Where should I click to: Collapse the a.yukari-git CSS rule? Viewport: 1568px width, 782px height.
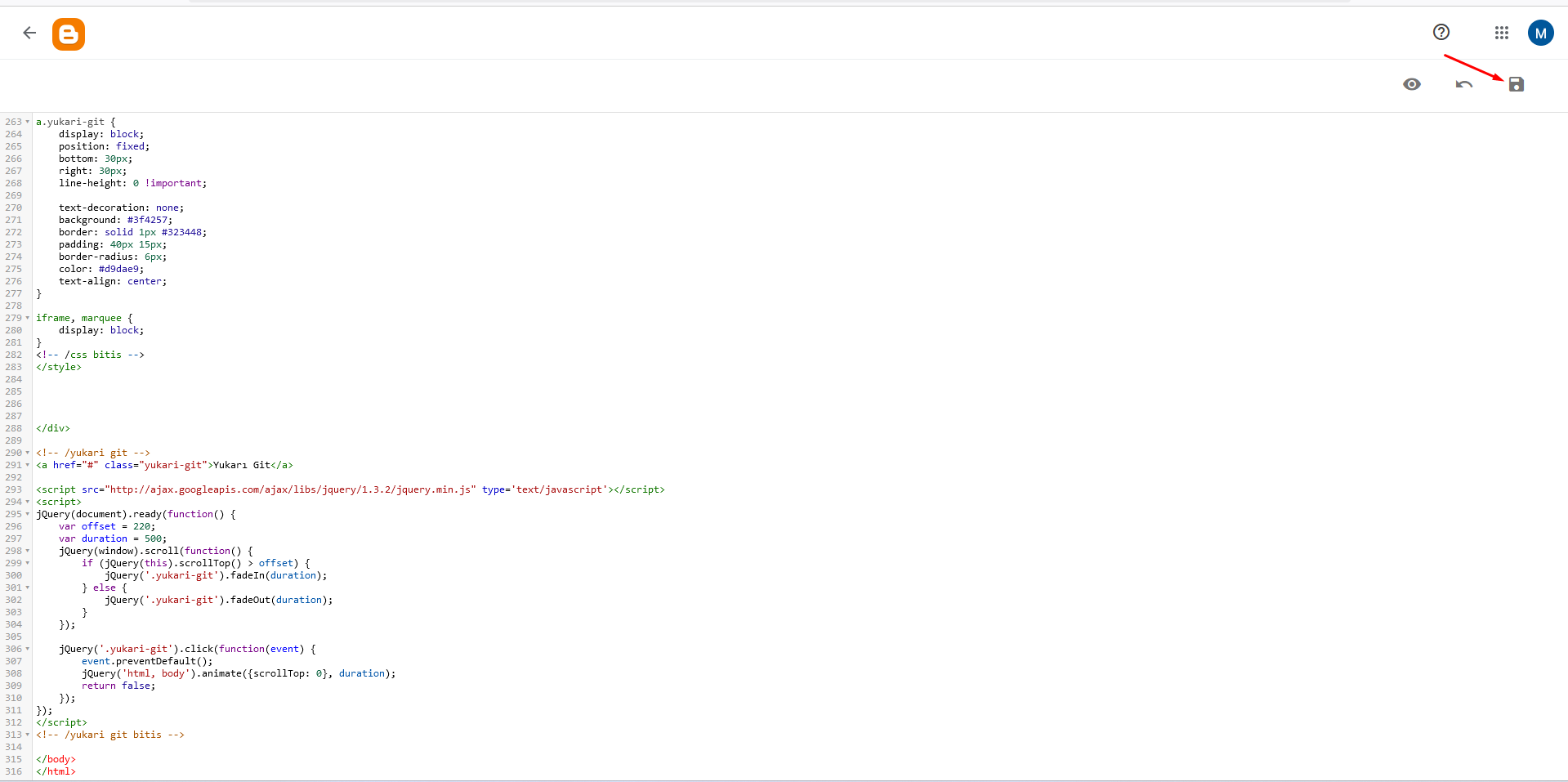(27, 122)
